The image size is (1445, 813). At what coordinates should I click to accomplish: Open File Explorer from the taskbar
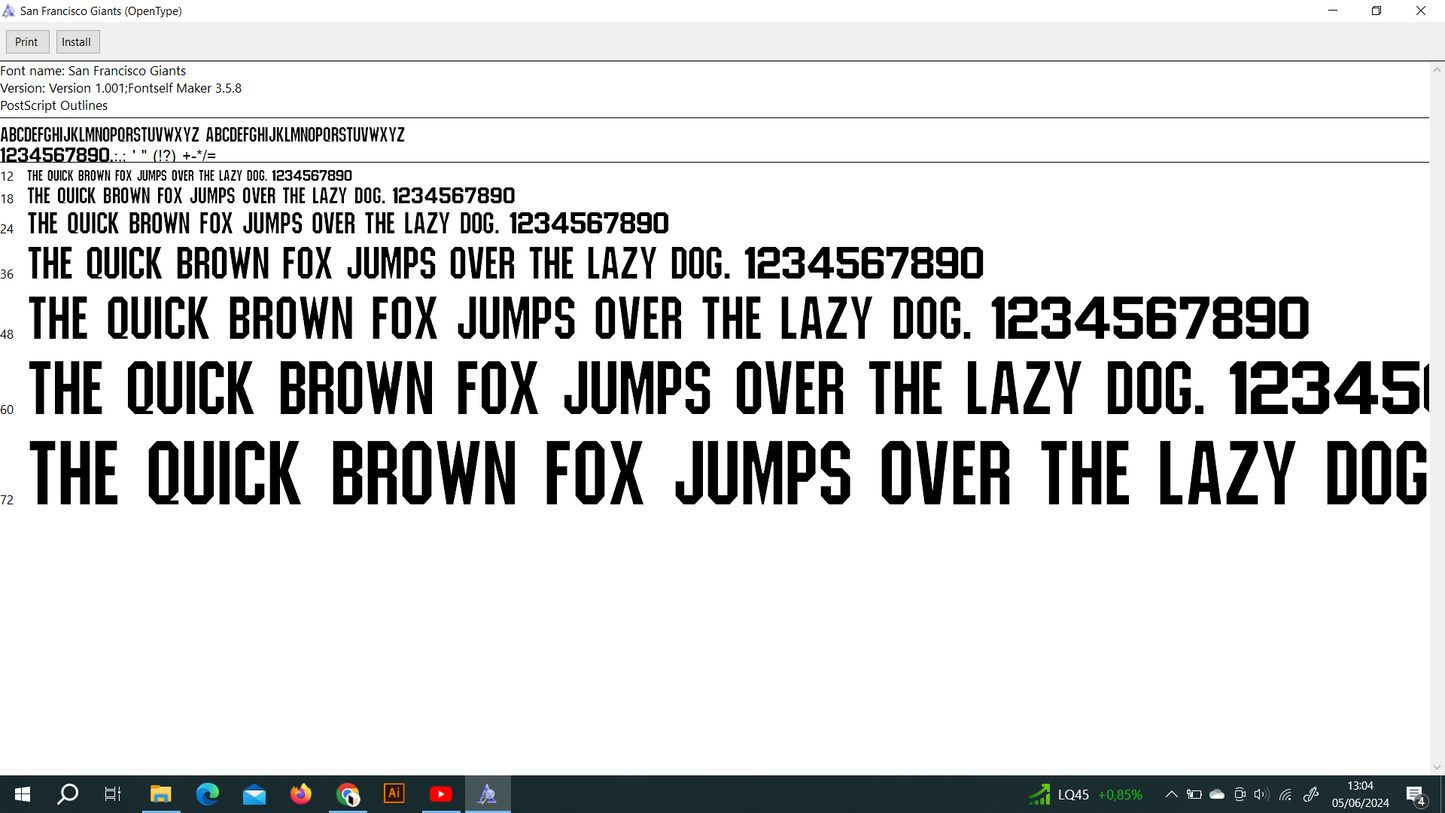pyautogui.click(x=160, y=794)
